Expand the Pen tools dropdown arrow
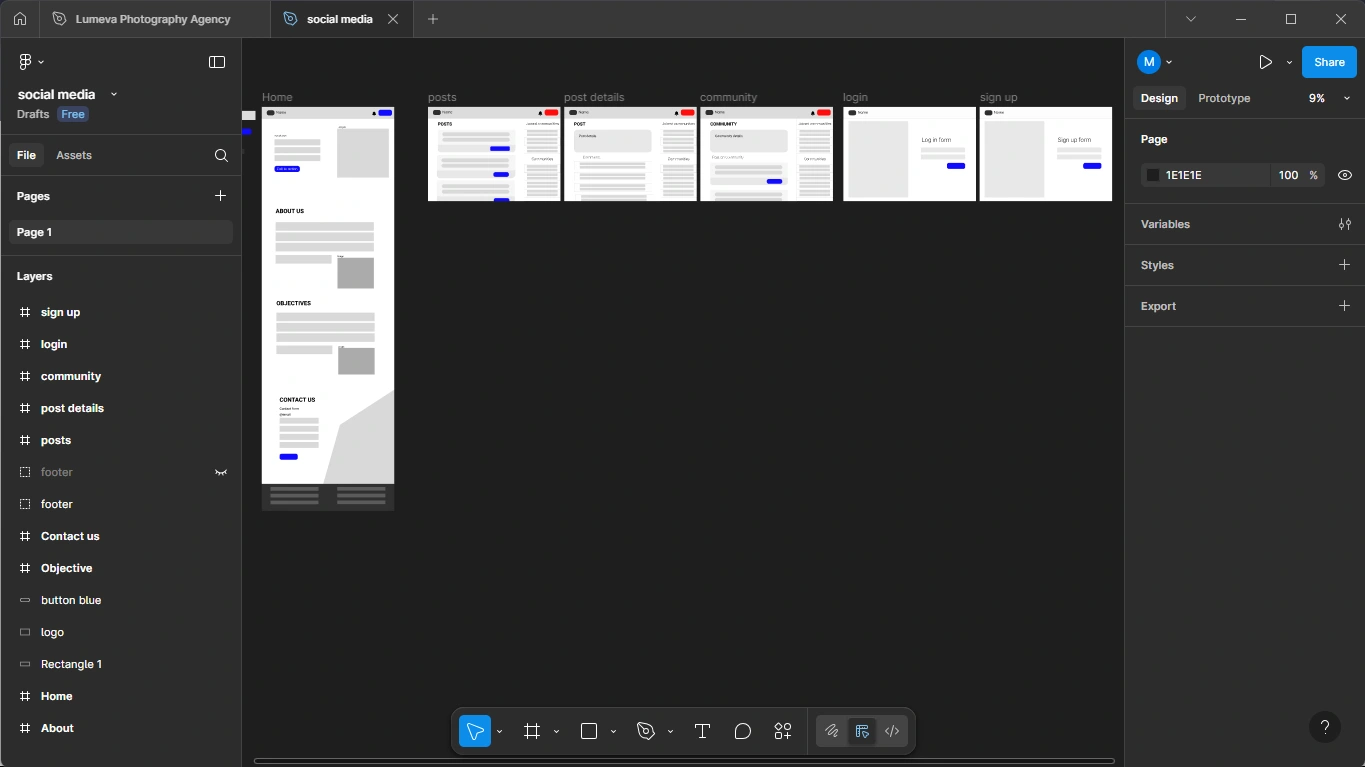 click(670, 732)
